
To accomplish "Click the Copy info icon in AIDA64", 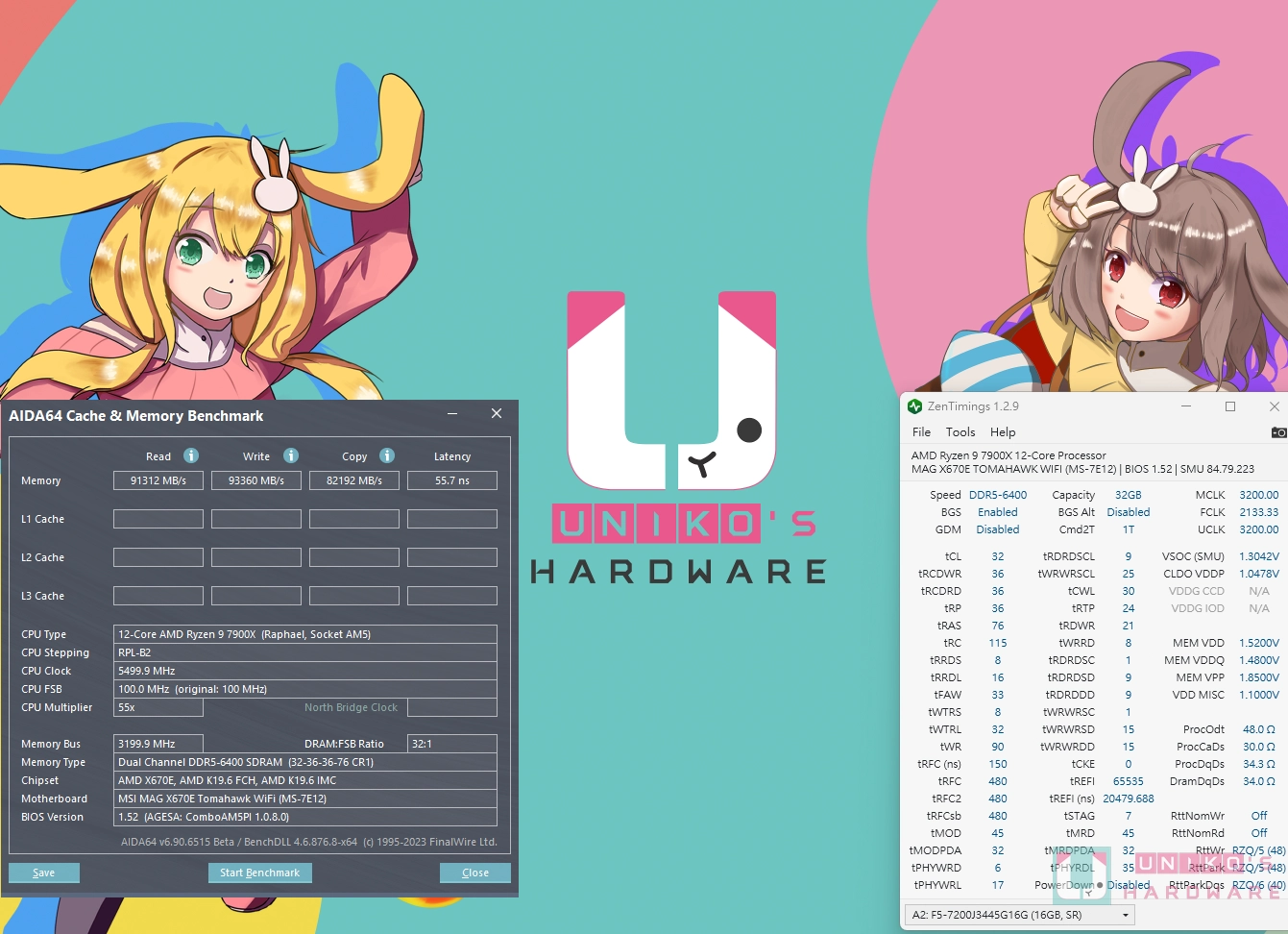I will coord(387,455).
